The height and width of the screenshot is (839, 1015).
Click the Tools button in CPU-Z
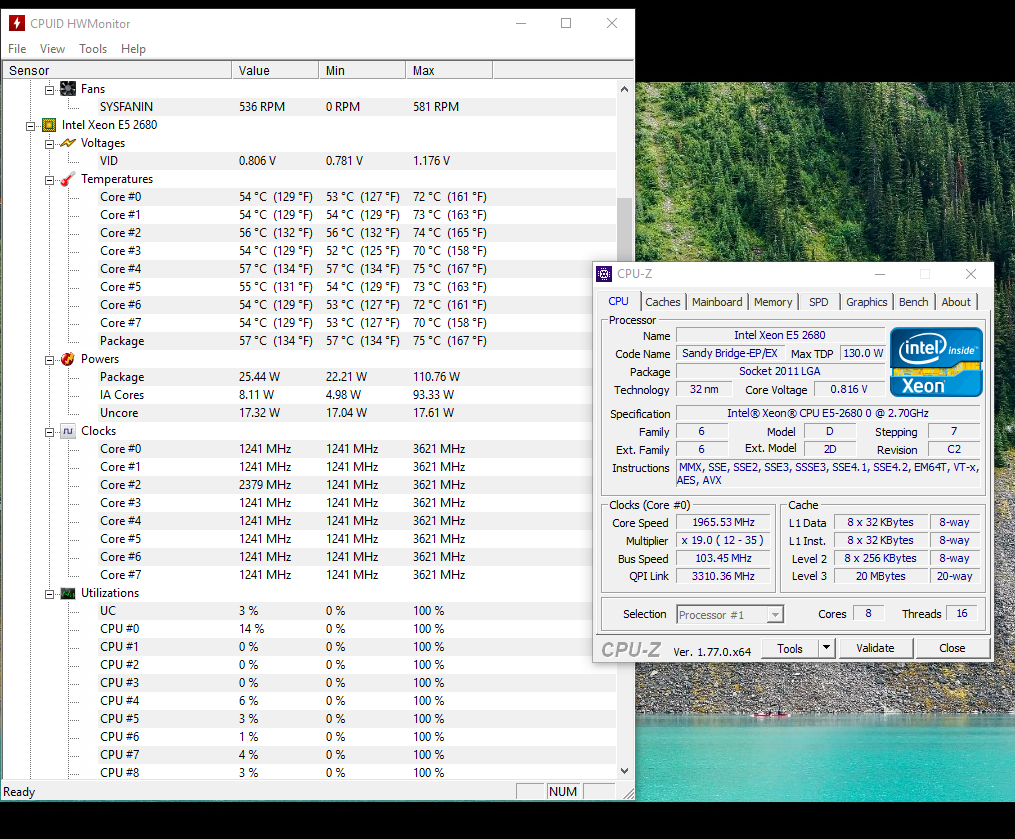(790, 648)
